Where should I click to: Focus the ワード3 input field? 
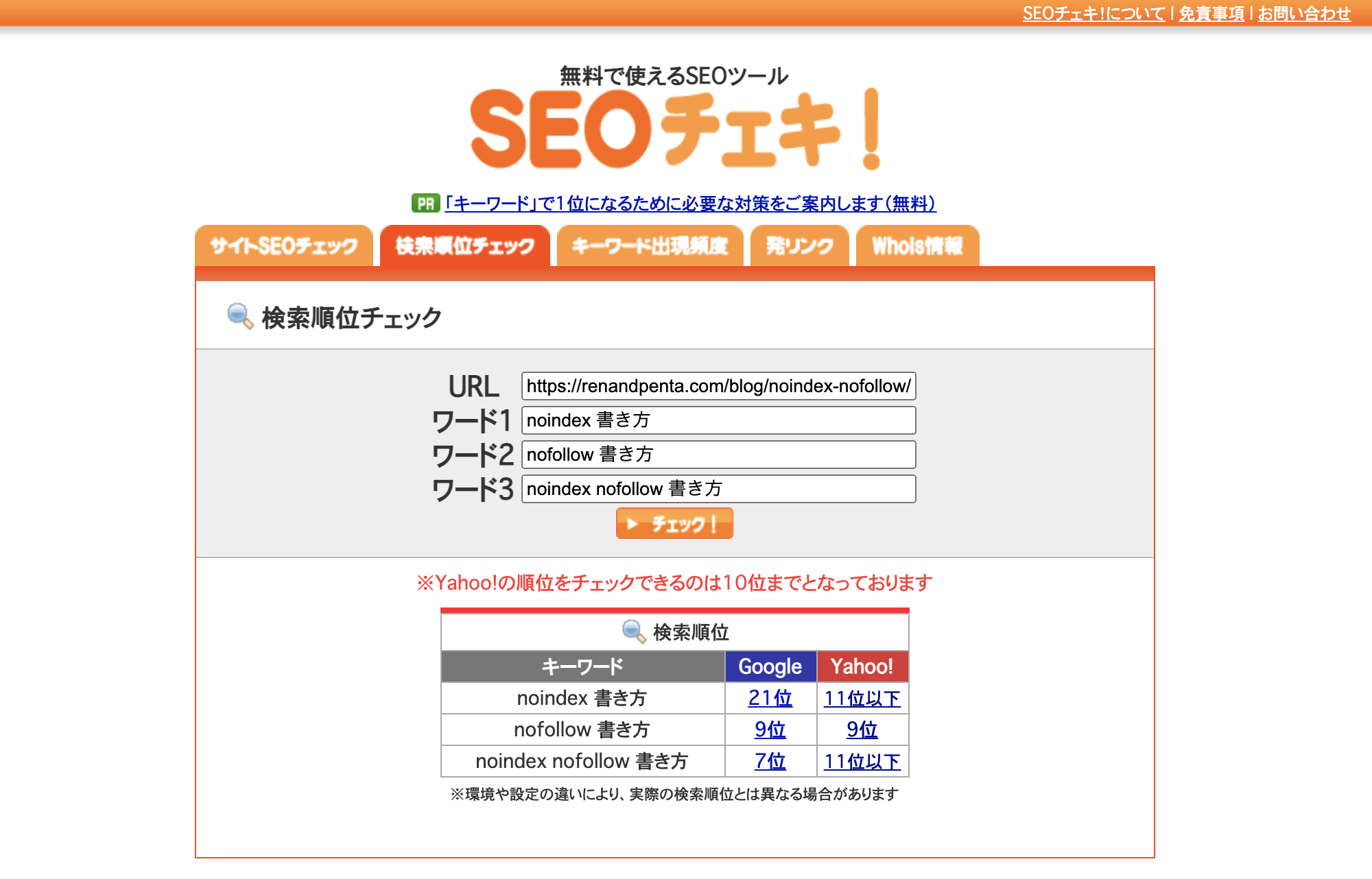pyautogui.click(x=718, y=489)
